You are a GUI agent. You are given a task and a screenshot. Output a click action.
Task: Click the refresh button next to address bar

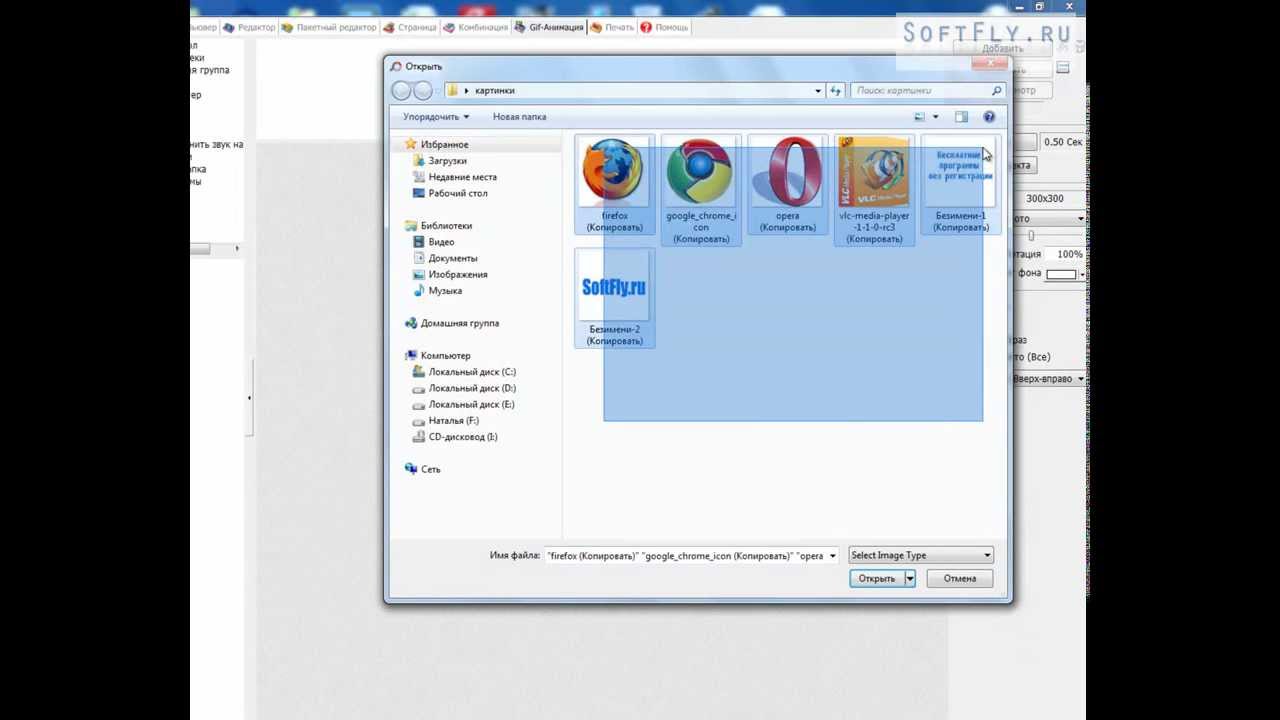(835, 91)
